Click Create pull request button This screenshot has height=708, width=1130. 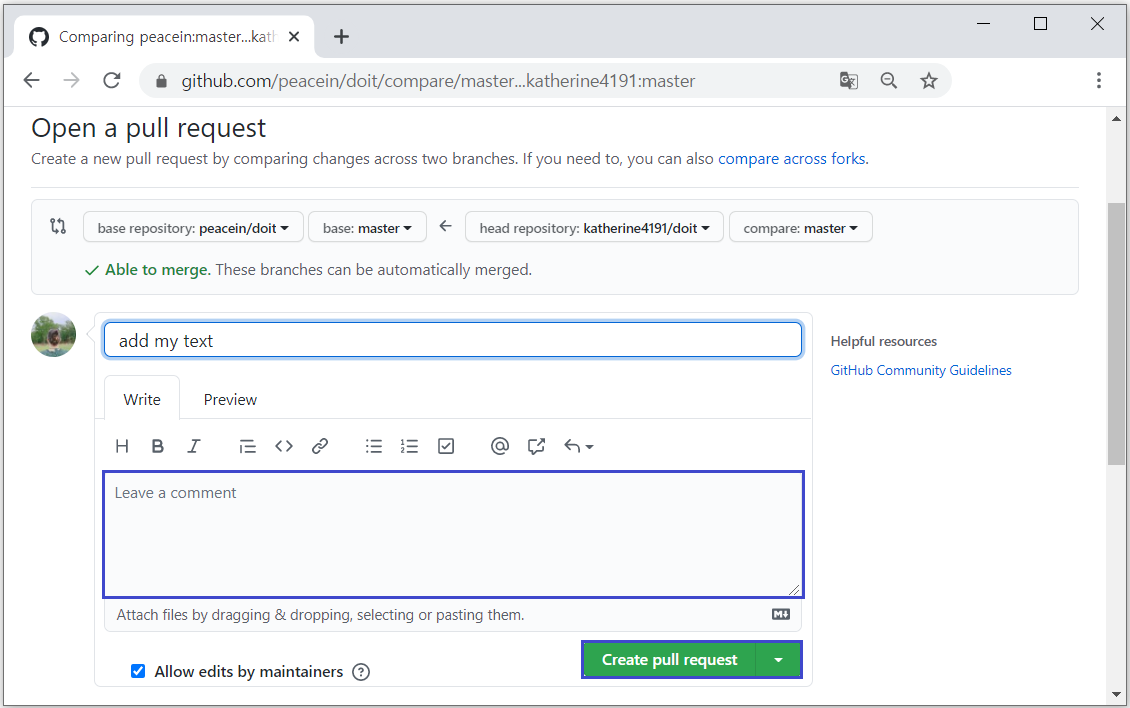[x=669, y=660]
